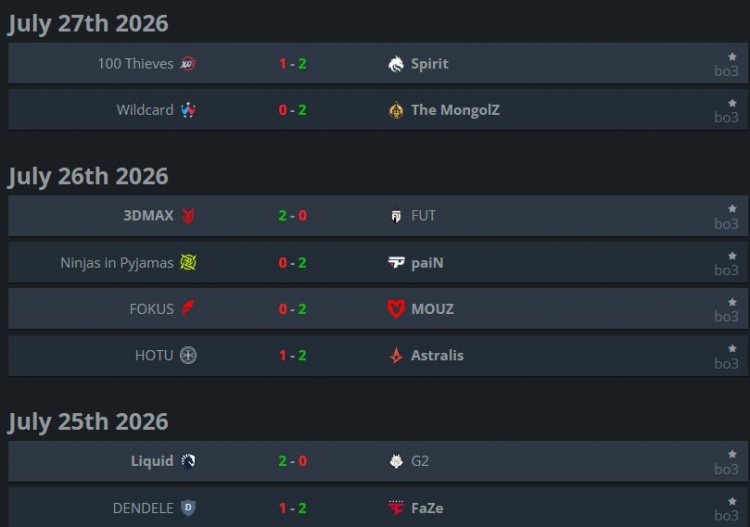Click the paiN team logo

click(396, 263)
